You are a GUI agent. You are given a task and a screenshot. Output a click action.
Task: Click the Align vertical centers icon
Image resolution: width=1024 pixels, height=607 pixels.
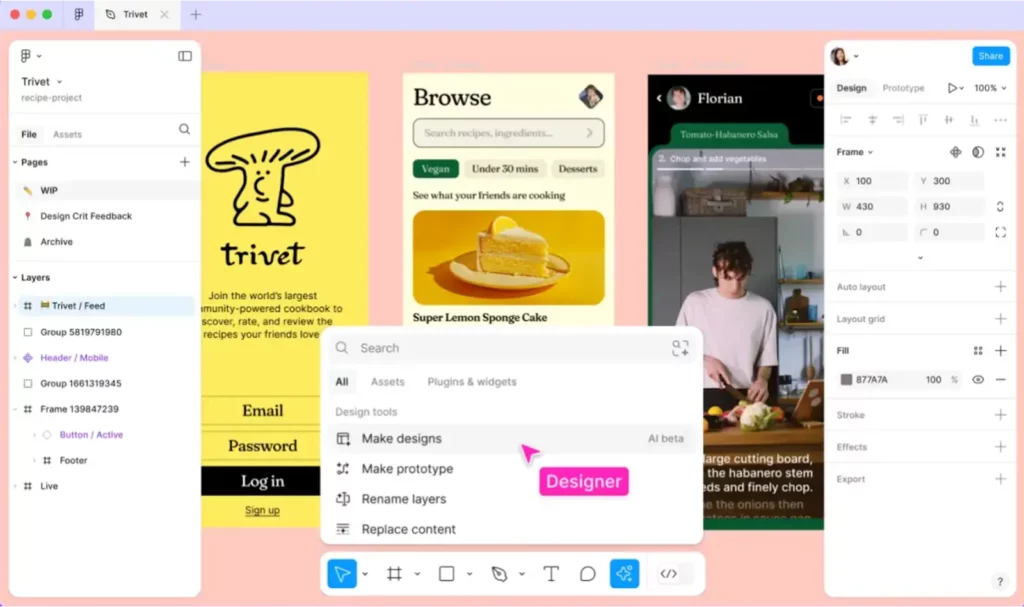[949, 120]
